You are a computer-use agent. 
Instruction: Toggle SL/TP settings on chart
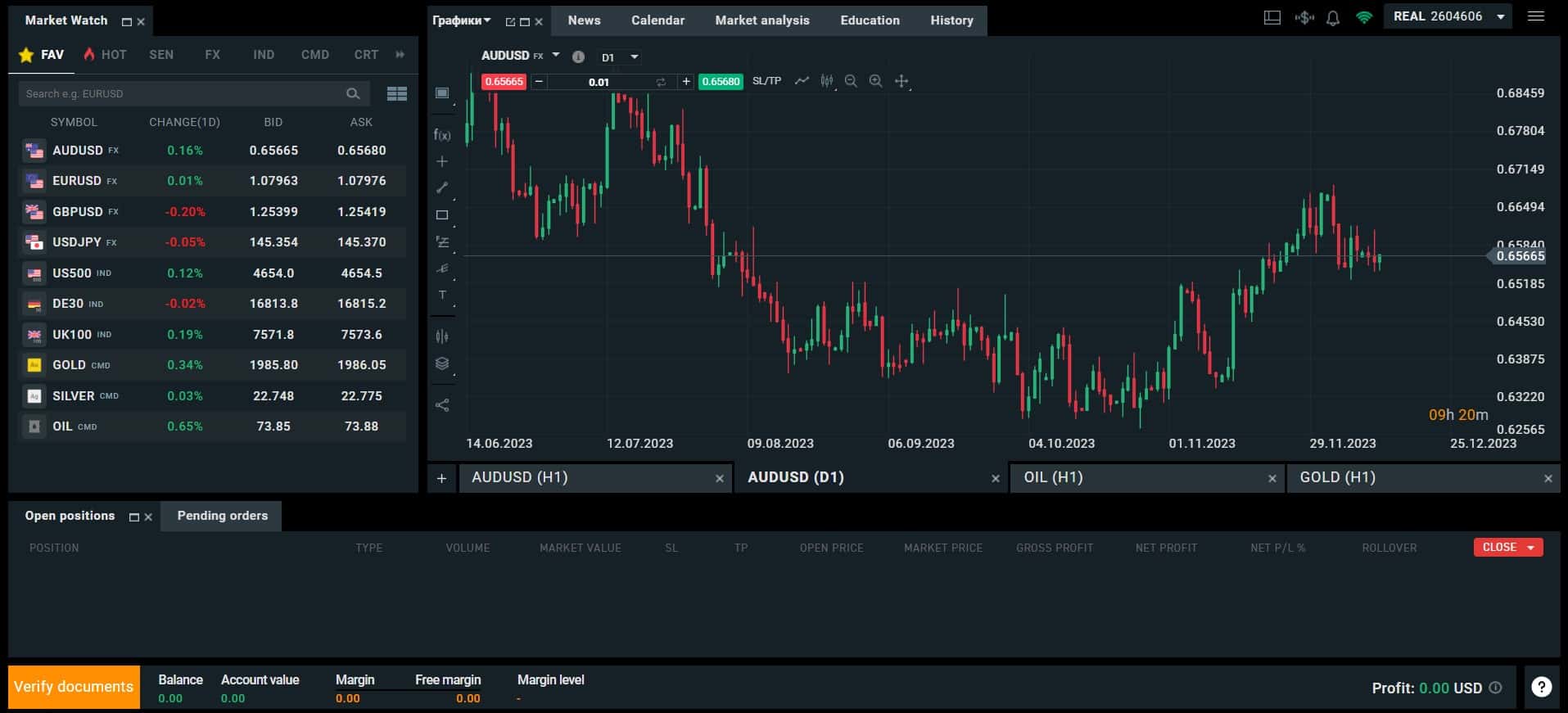[x=766, y=81]
